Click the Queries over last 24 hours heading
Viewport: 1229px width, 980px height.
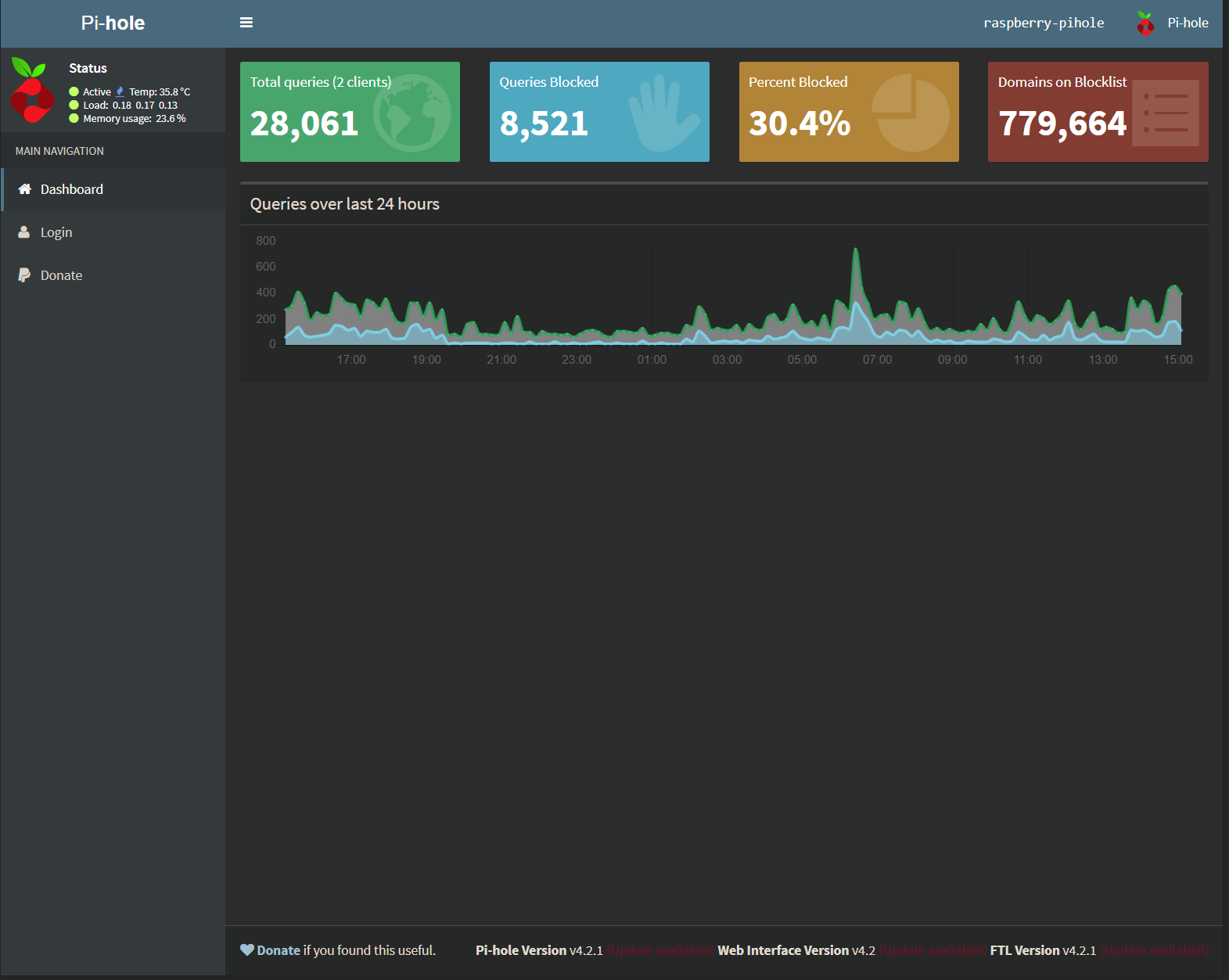tap(345, 204)
